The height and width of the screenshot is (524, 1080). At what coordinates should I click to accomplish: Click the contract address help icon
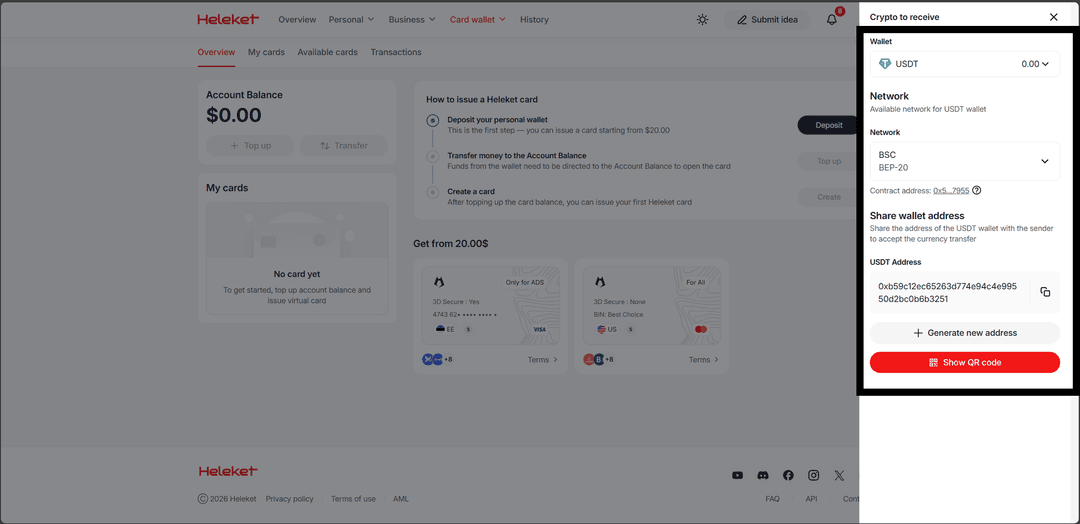(x=977, y=190)
